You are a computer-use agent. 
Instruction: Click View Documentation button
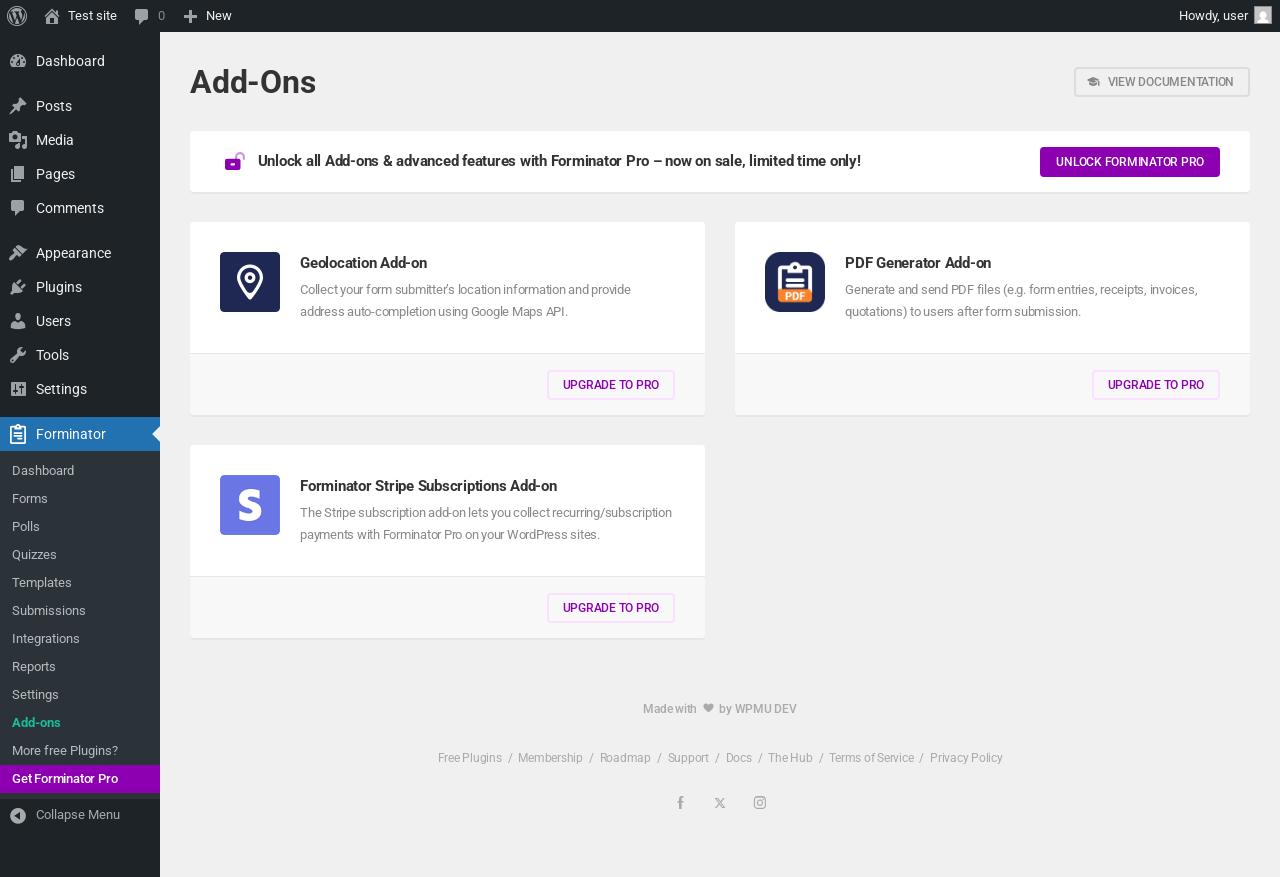1162,82
